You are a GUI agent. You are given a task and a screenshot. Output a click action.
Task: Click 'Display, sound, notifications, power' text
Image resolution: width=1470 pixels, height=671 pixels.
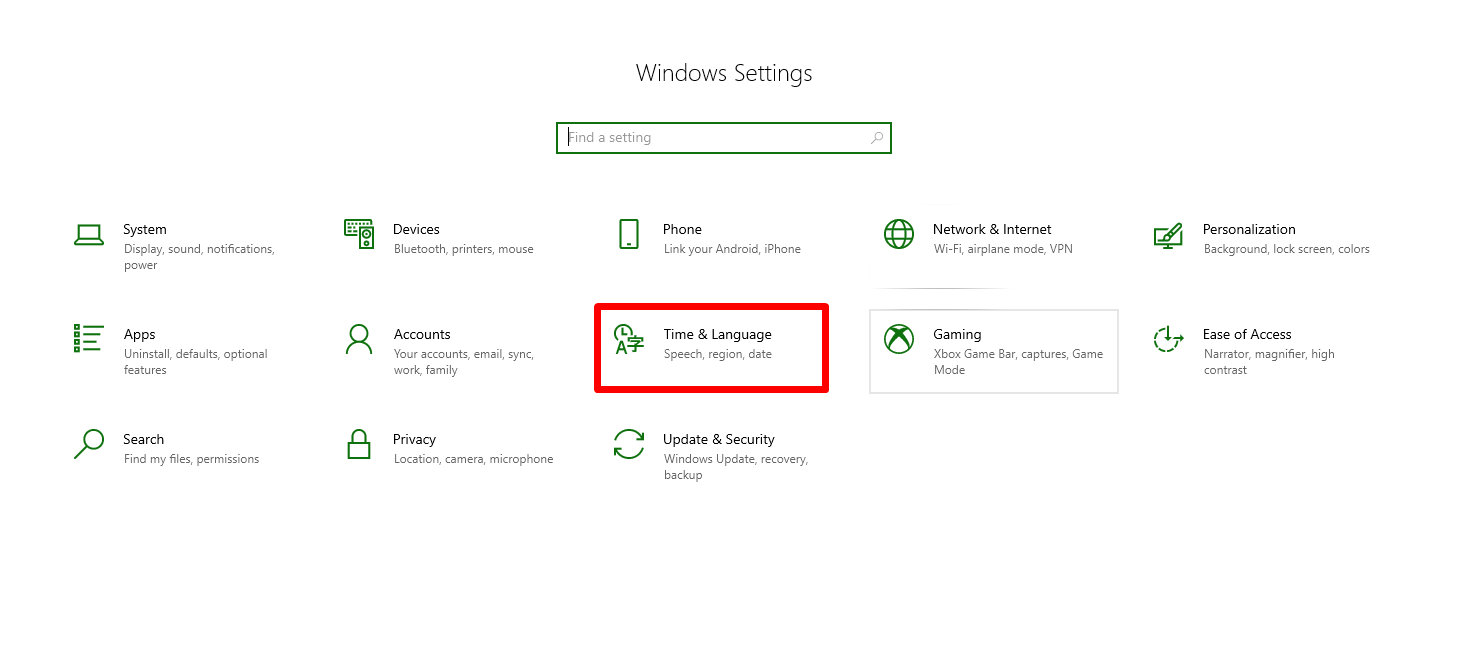click(x=199, y=257)
